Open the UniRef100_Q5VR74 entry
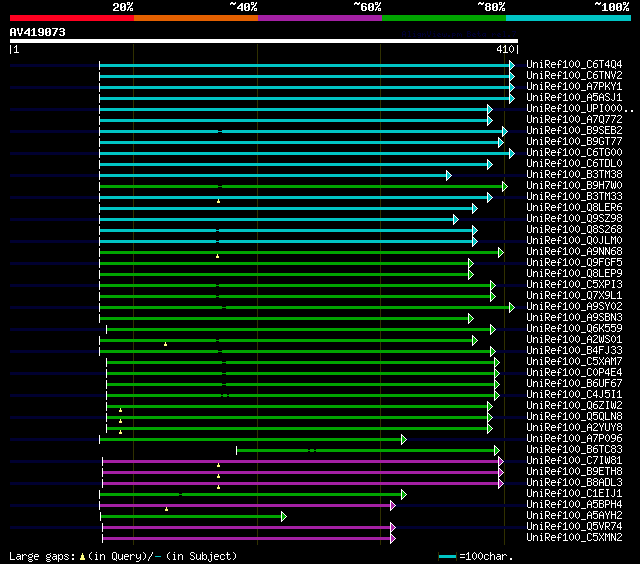640x564 pixels. tap(574, 527)
